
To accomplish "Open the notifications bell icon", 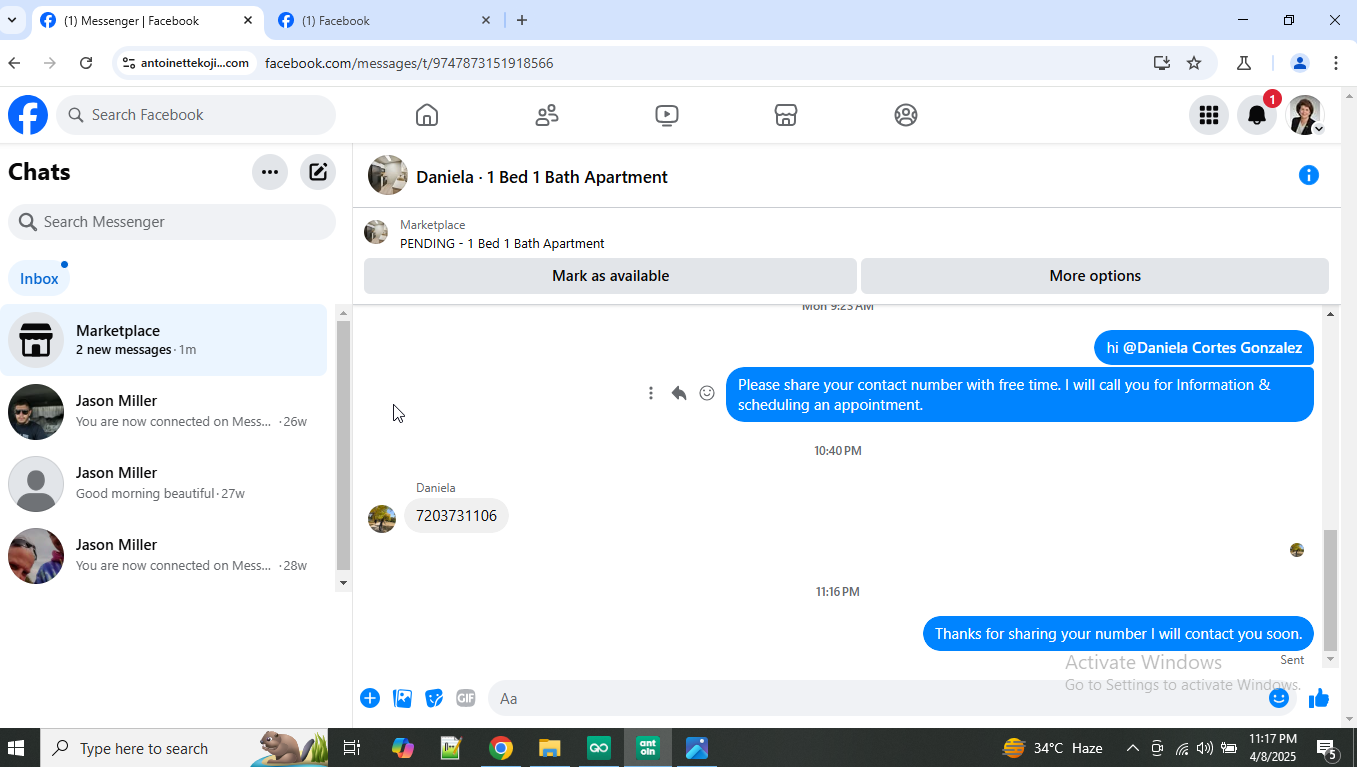I will point(1257,115).
